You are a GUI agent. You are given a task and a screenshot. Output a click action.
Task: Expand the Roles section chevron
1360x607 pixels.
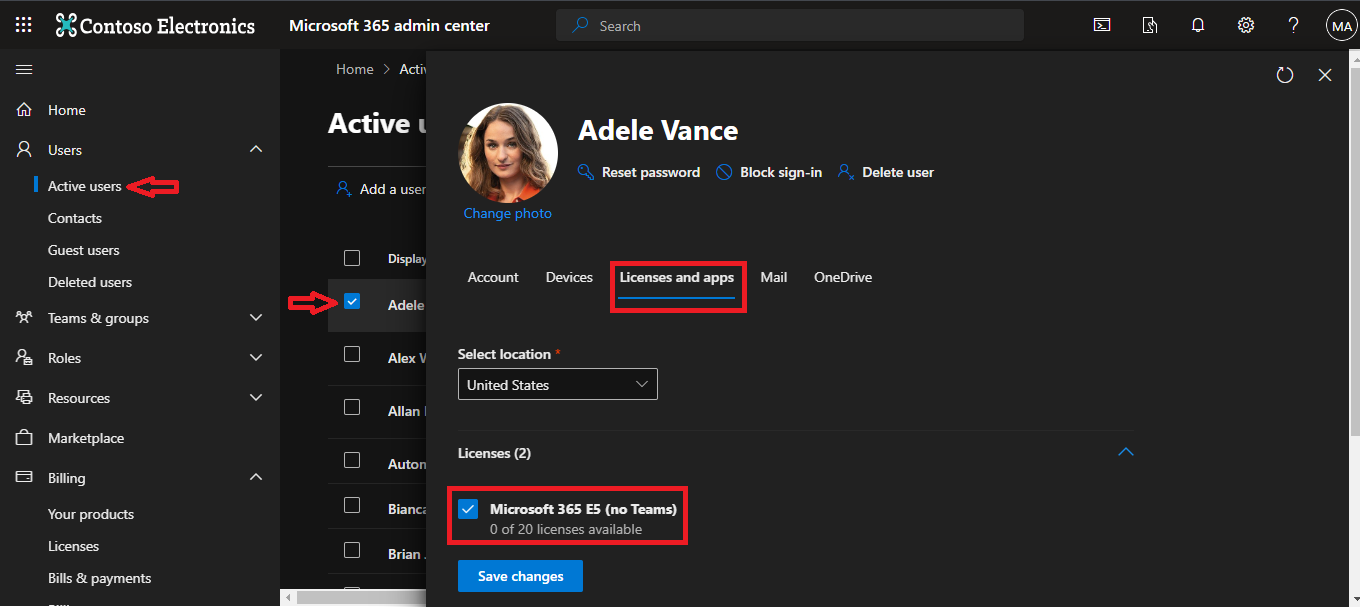point(256,358)
